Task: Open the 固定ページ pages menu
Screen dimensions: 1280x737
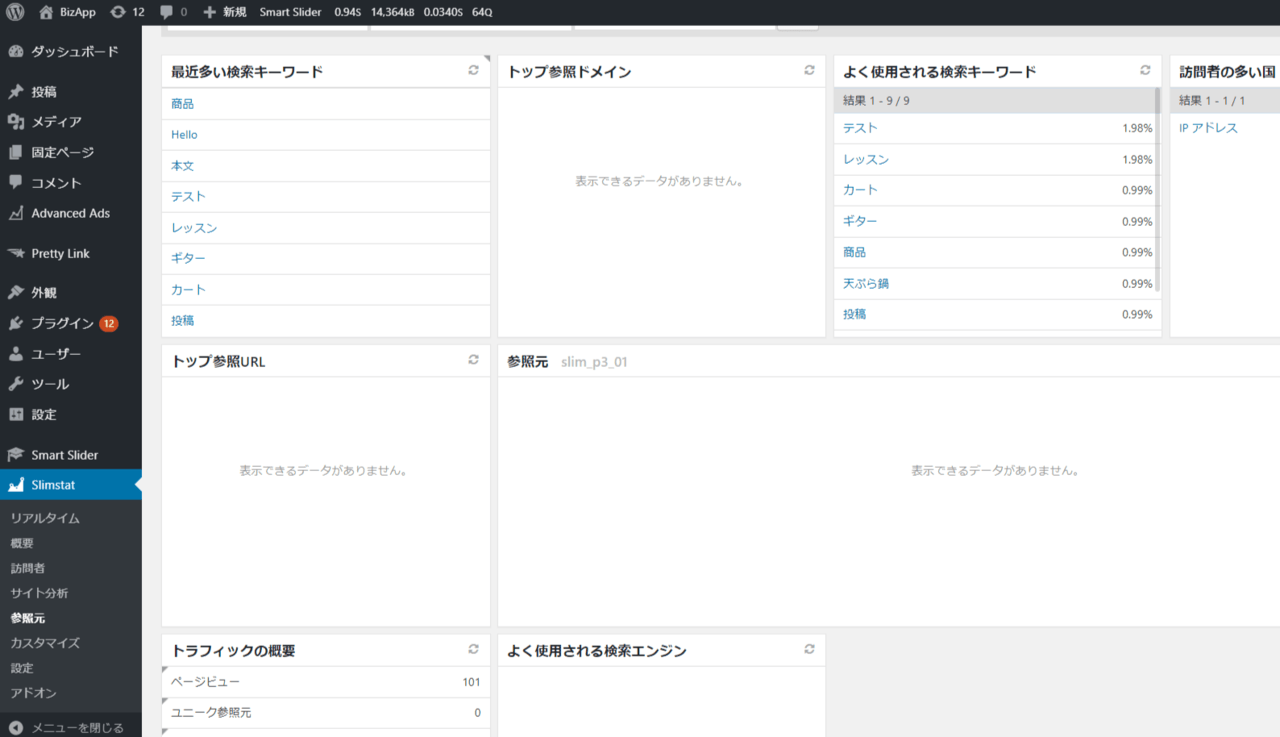Action: [71, 153]
